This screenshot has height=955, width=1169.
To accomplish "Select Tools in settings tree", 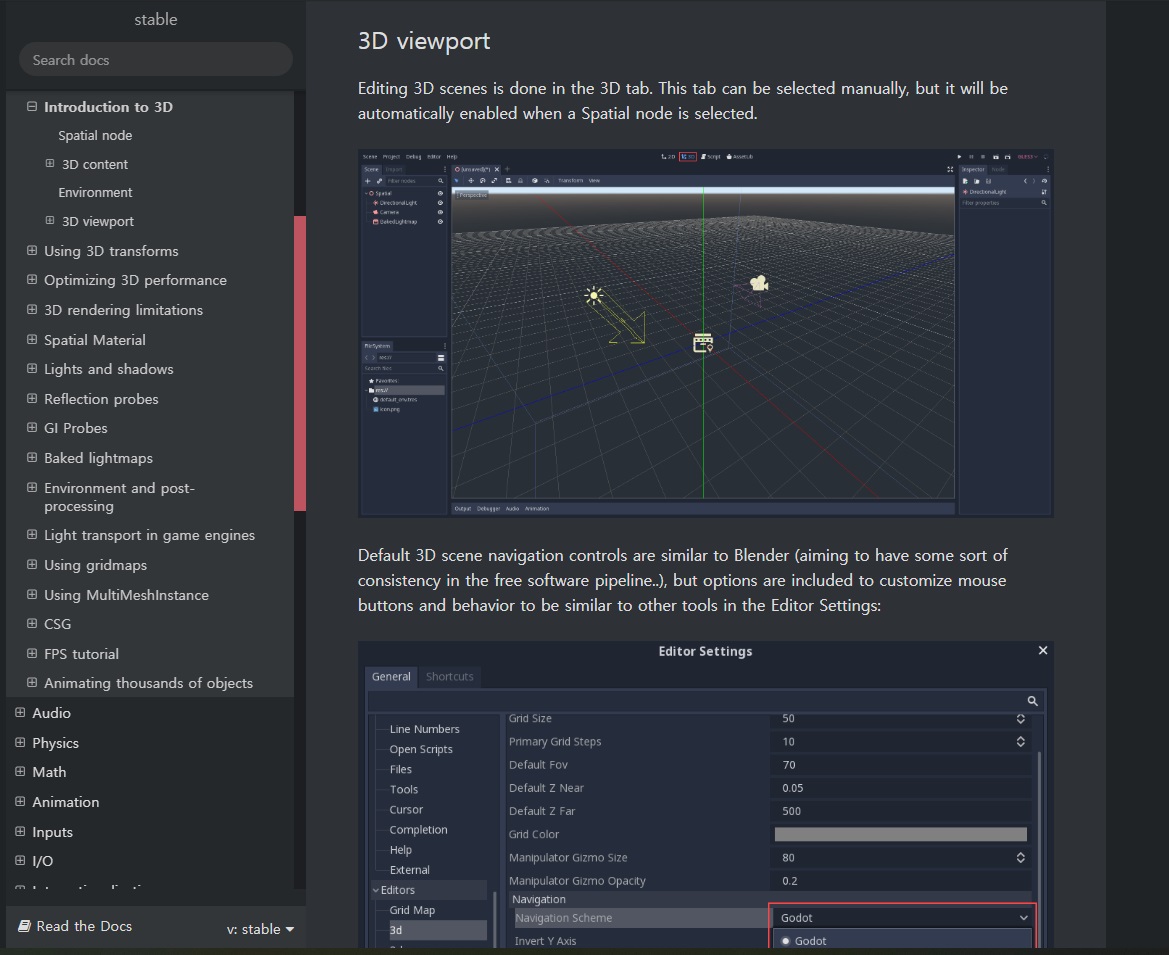I will [x=403, y=789].
